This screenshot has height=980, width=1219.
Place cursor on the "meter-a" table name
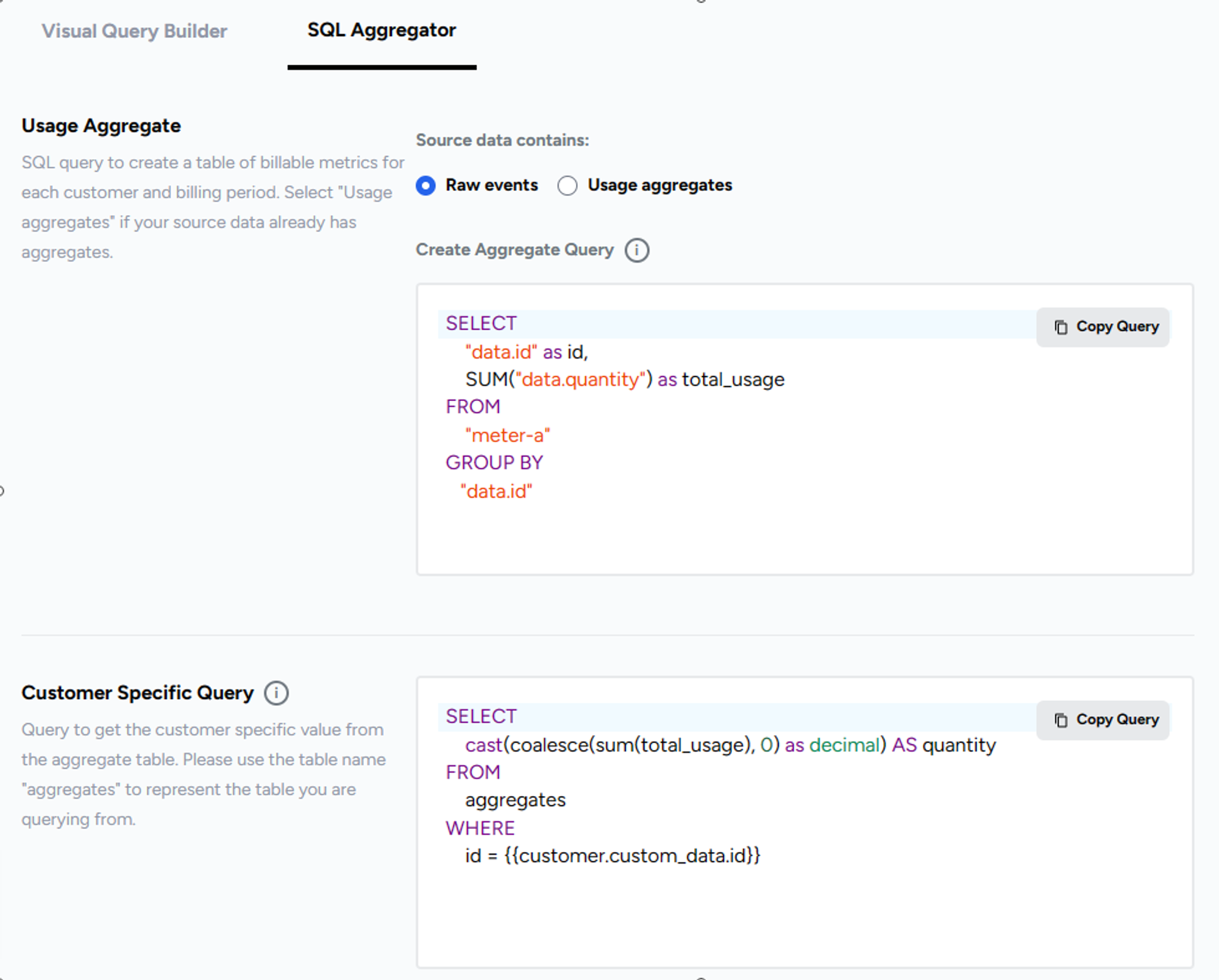coord(507,436)
